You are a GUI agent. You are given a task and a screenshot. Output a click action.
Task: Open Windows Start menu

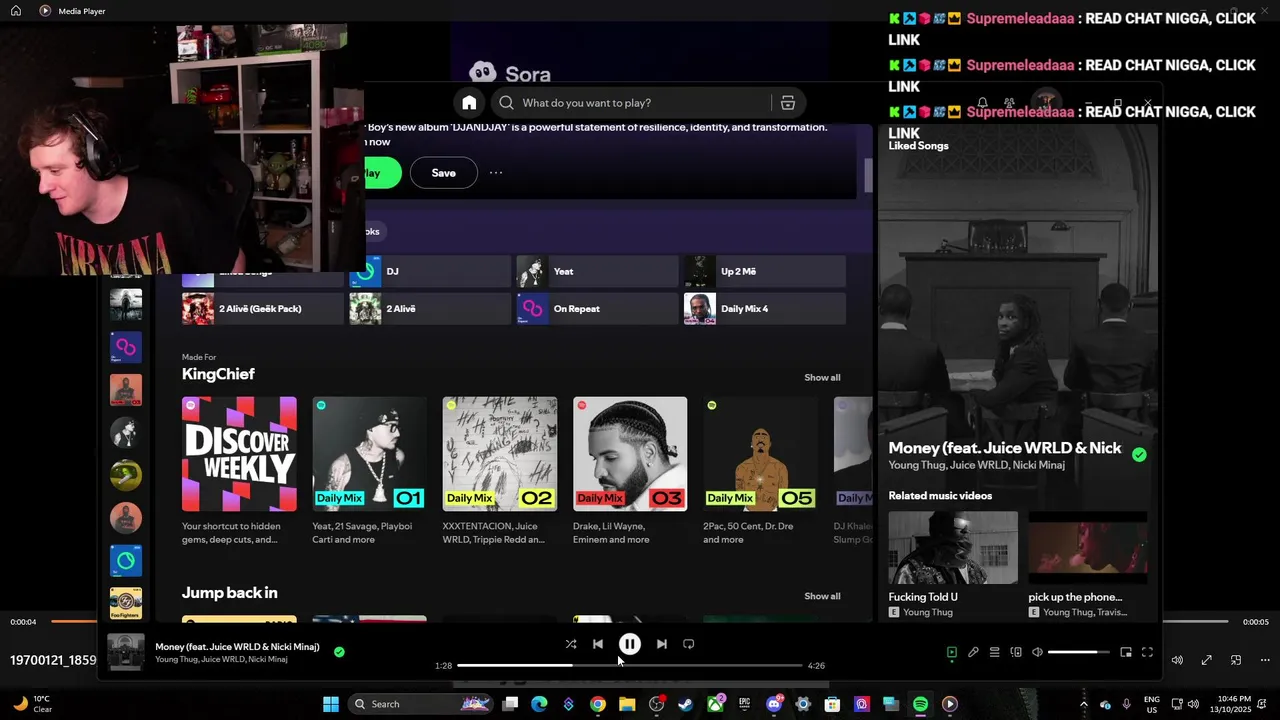coord(331,704)
